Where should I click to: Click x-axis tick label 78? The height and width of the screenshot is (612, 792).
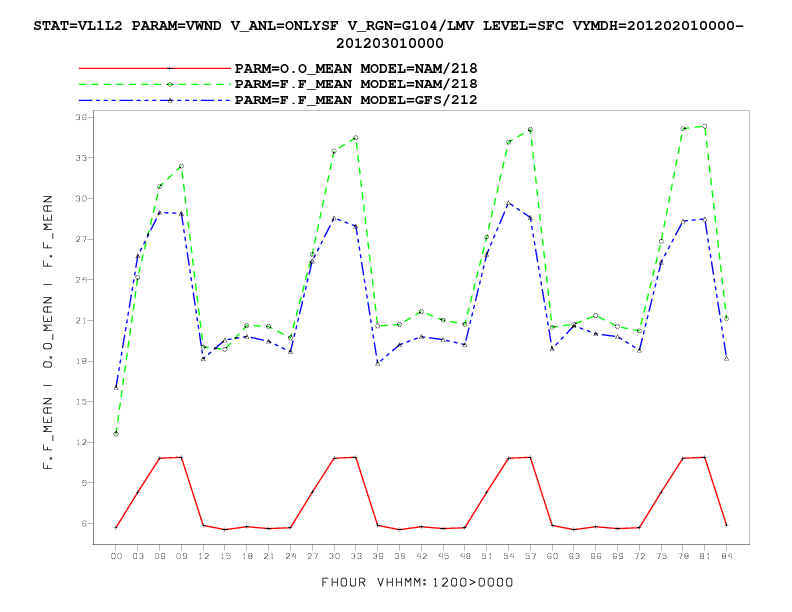tap(683, 556)
